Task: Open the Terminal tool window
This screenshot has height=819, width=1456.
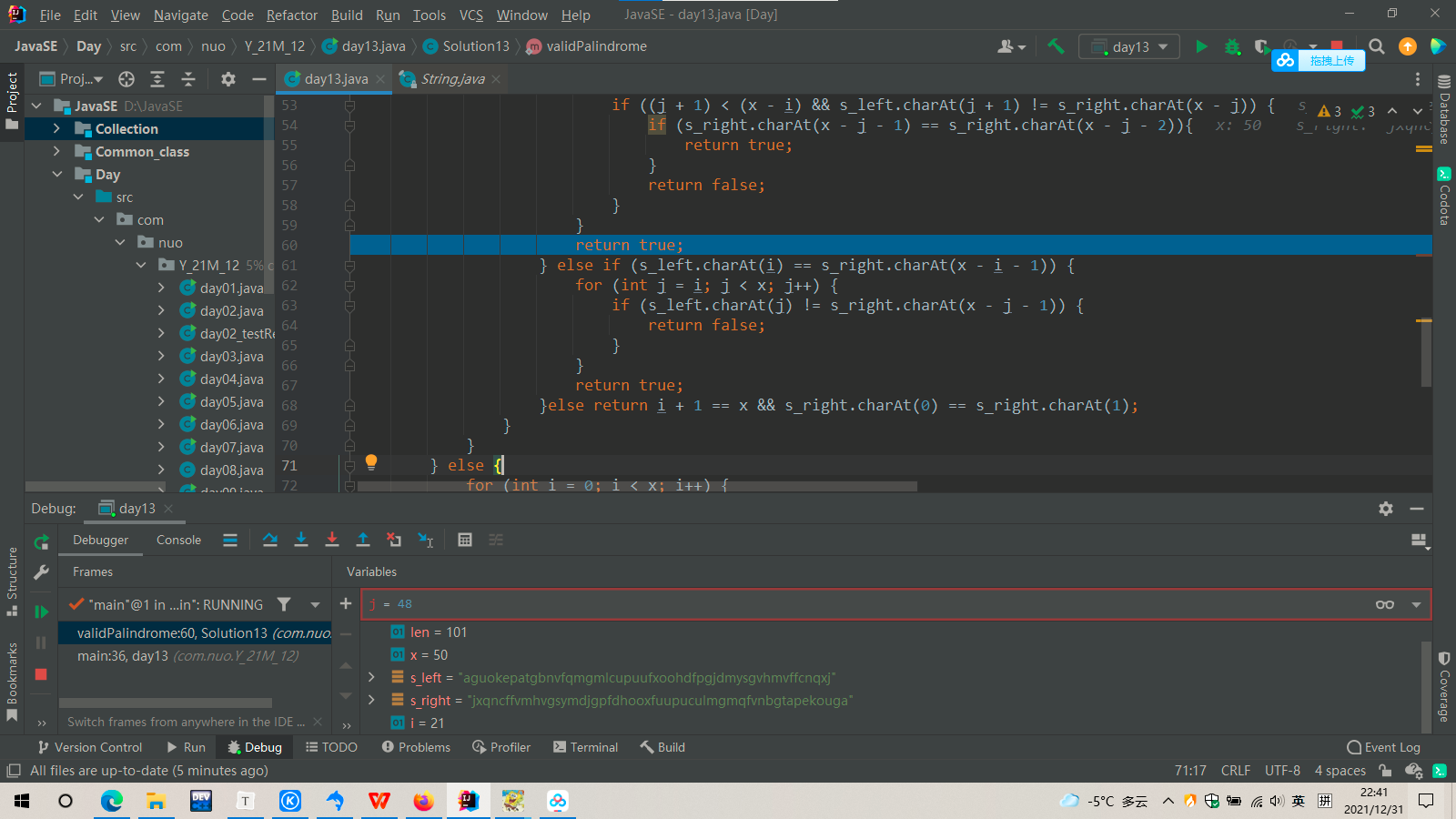Action: coord(585,747)
